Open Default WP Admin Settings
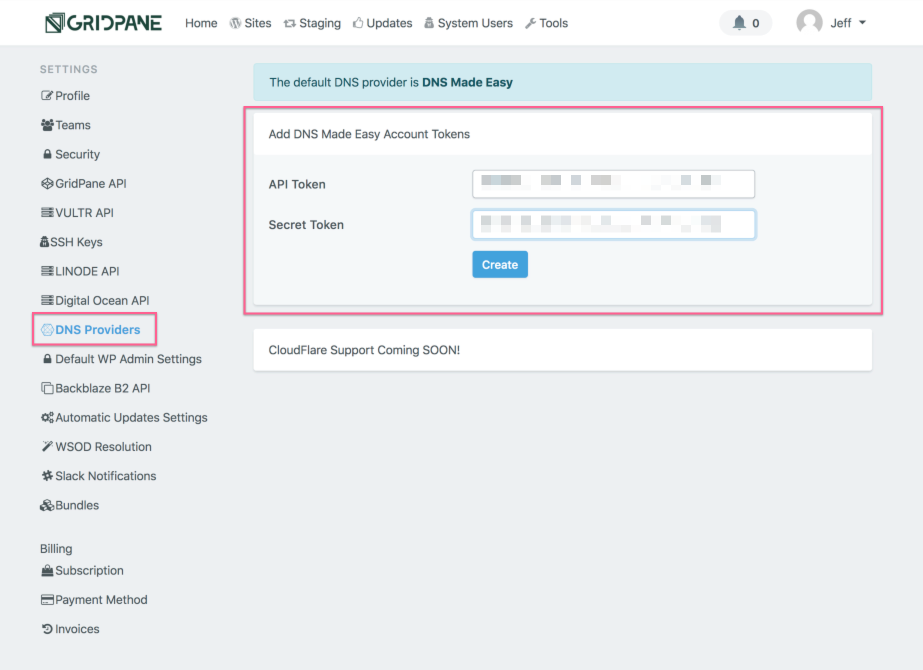Image resolution: width=923 pixels, height=670 pixels. click(x=128, y=359)
